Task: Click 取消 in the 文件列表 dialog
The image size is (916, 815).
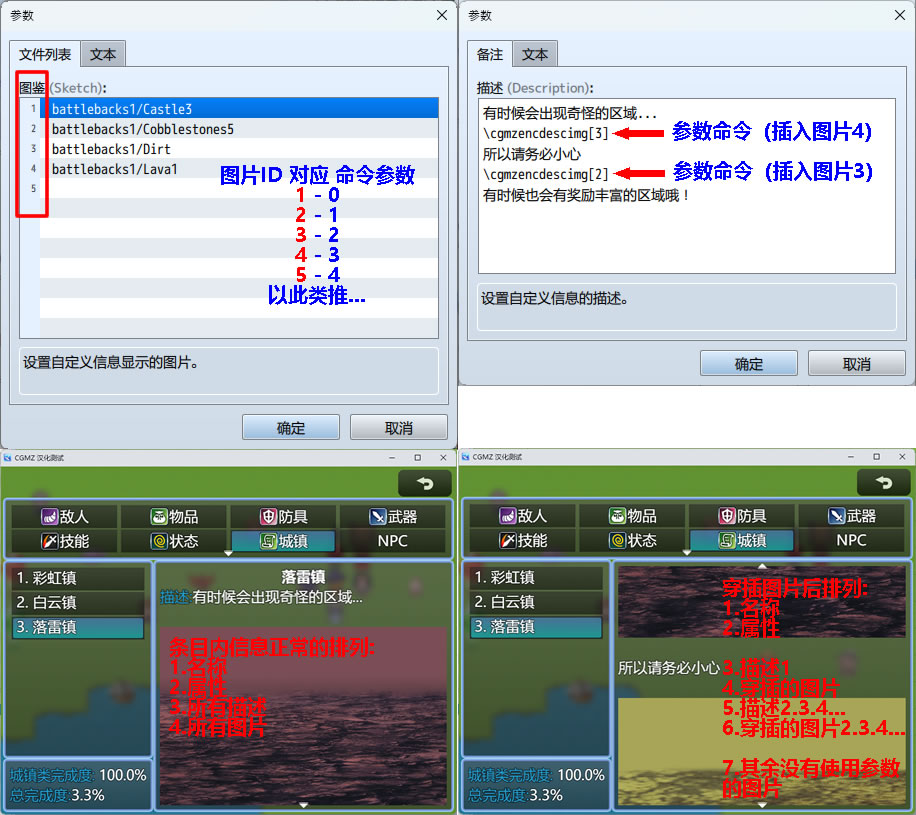Action: (x=399, y=428)
